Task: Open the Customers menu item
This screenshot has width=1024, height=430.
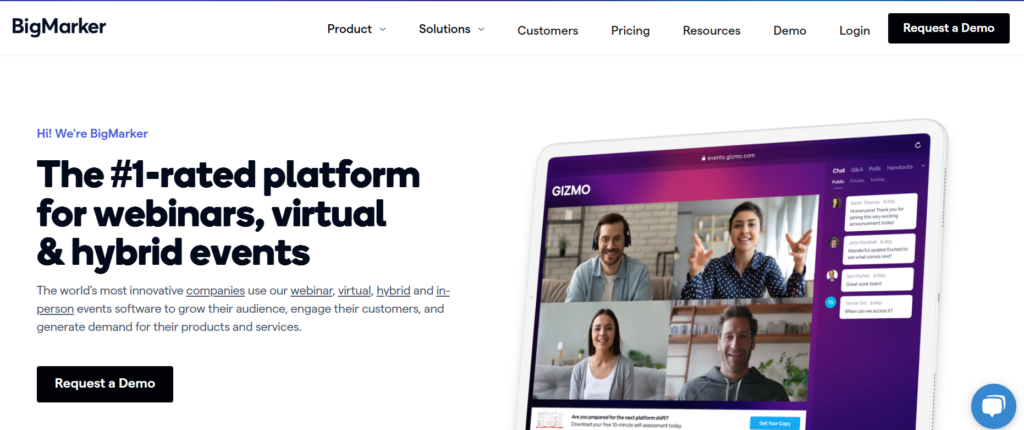Action: (x=547, y=31)
